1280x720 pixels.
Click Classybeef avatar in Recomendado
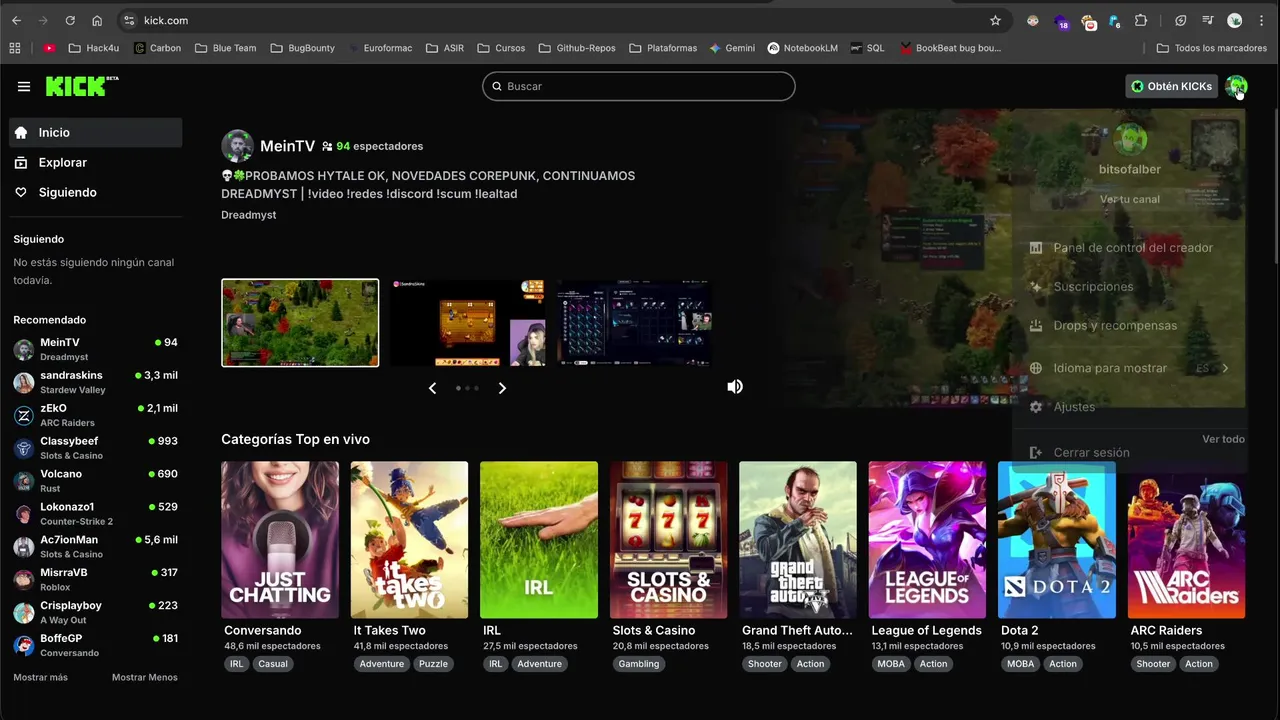click(23, 448)
